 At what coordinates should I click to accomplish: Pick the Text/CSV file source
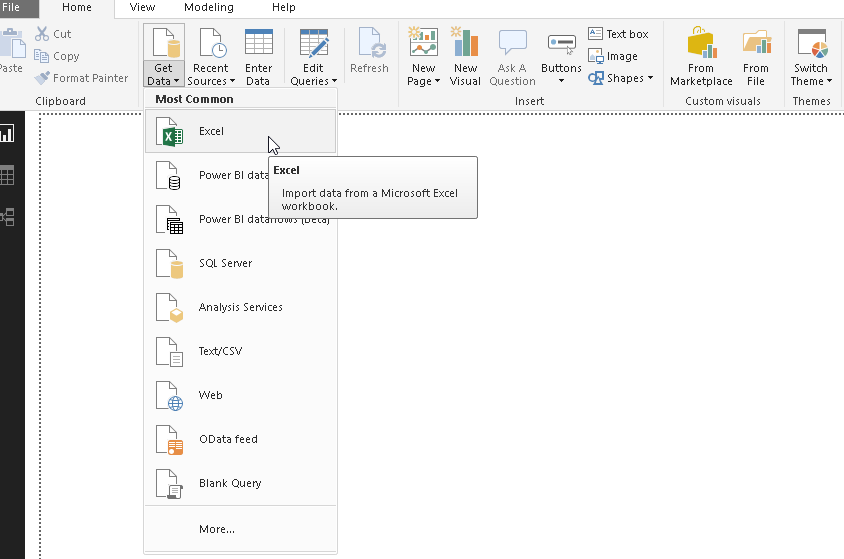(x=220, y=351)
